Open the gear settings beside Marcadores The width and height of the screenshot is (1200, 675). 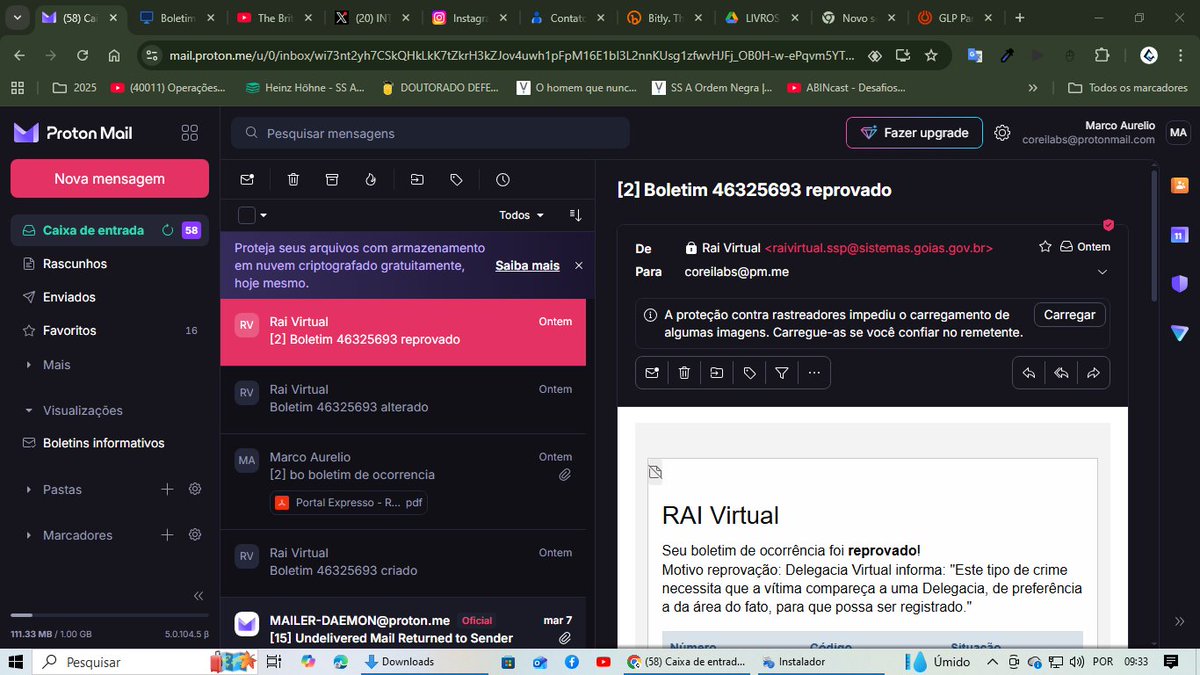[195, 535]
